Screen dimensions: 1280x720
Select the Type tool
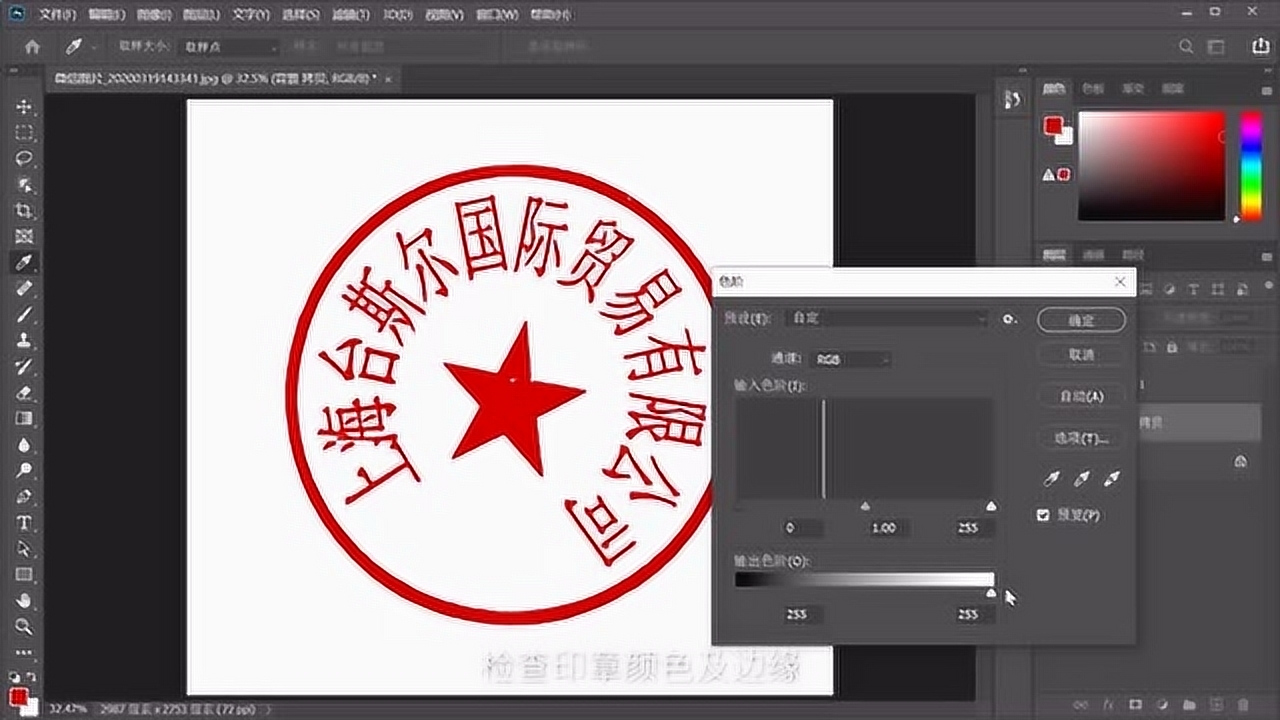coord(23,518)
